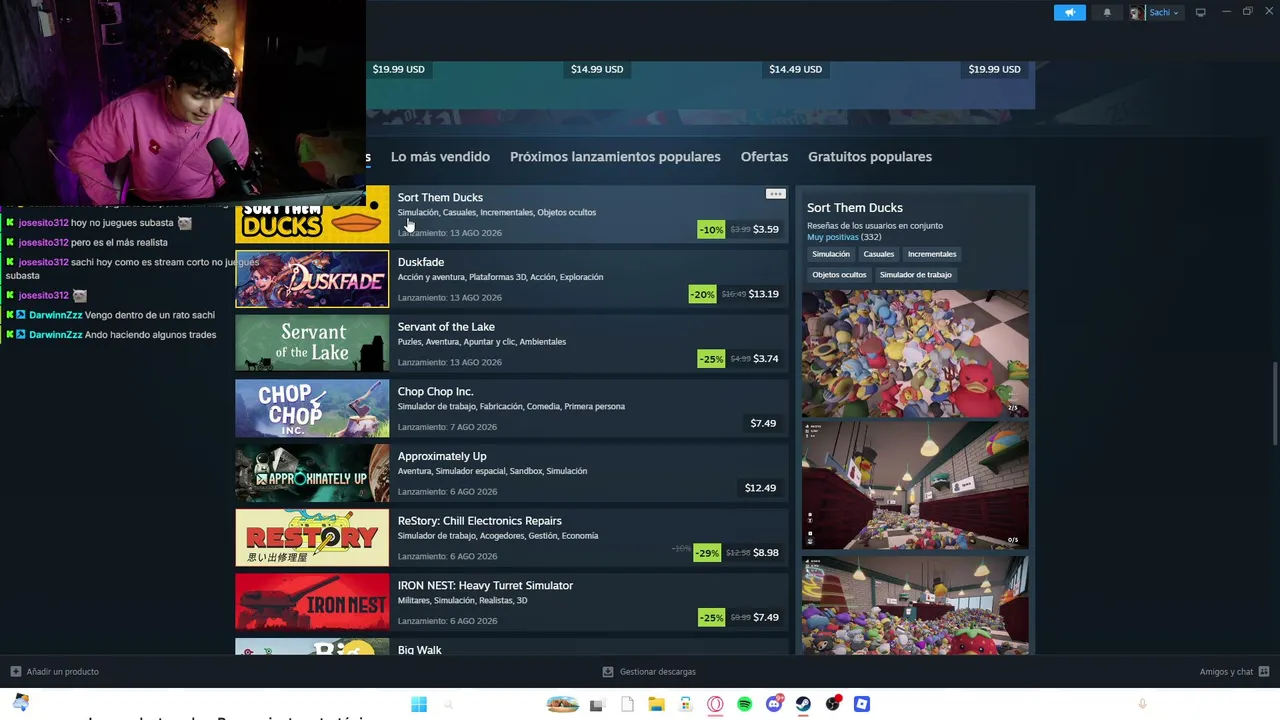
Task: Open the Lo más vendido tab
Action: point(440,157)
